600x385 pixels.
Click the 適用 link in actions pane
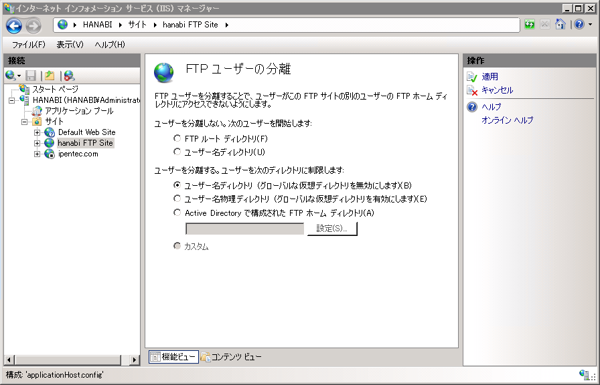click(x=490, y=77)
